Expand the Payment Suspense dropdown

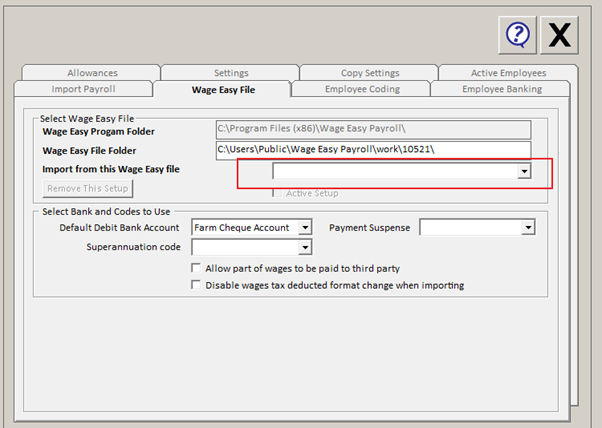(x=528, y=227)
